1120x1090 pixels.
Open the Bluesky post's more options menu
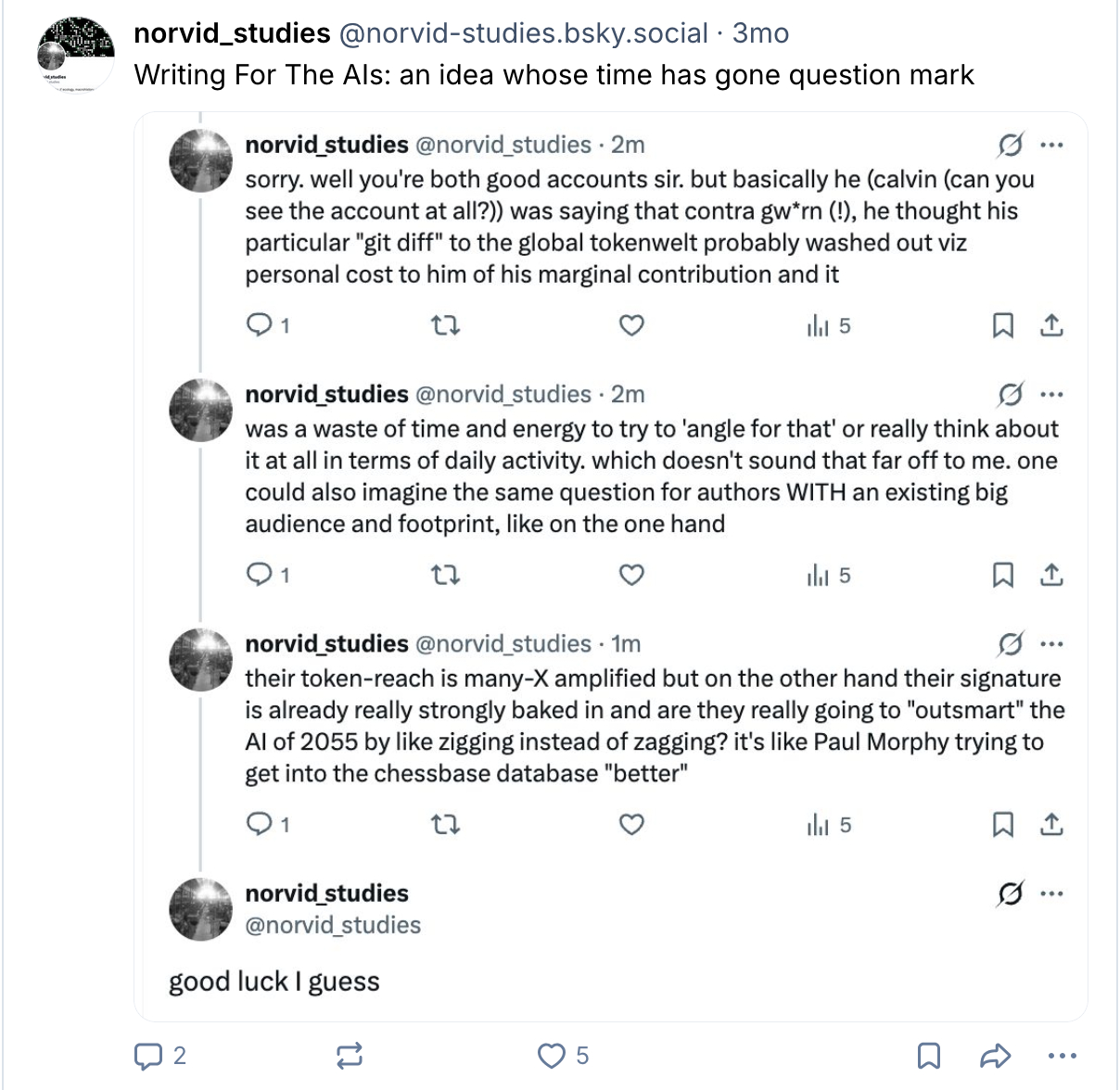coord(1062,1056)
